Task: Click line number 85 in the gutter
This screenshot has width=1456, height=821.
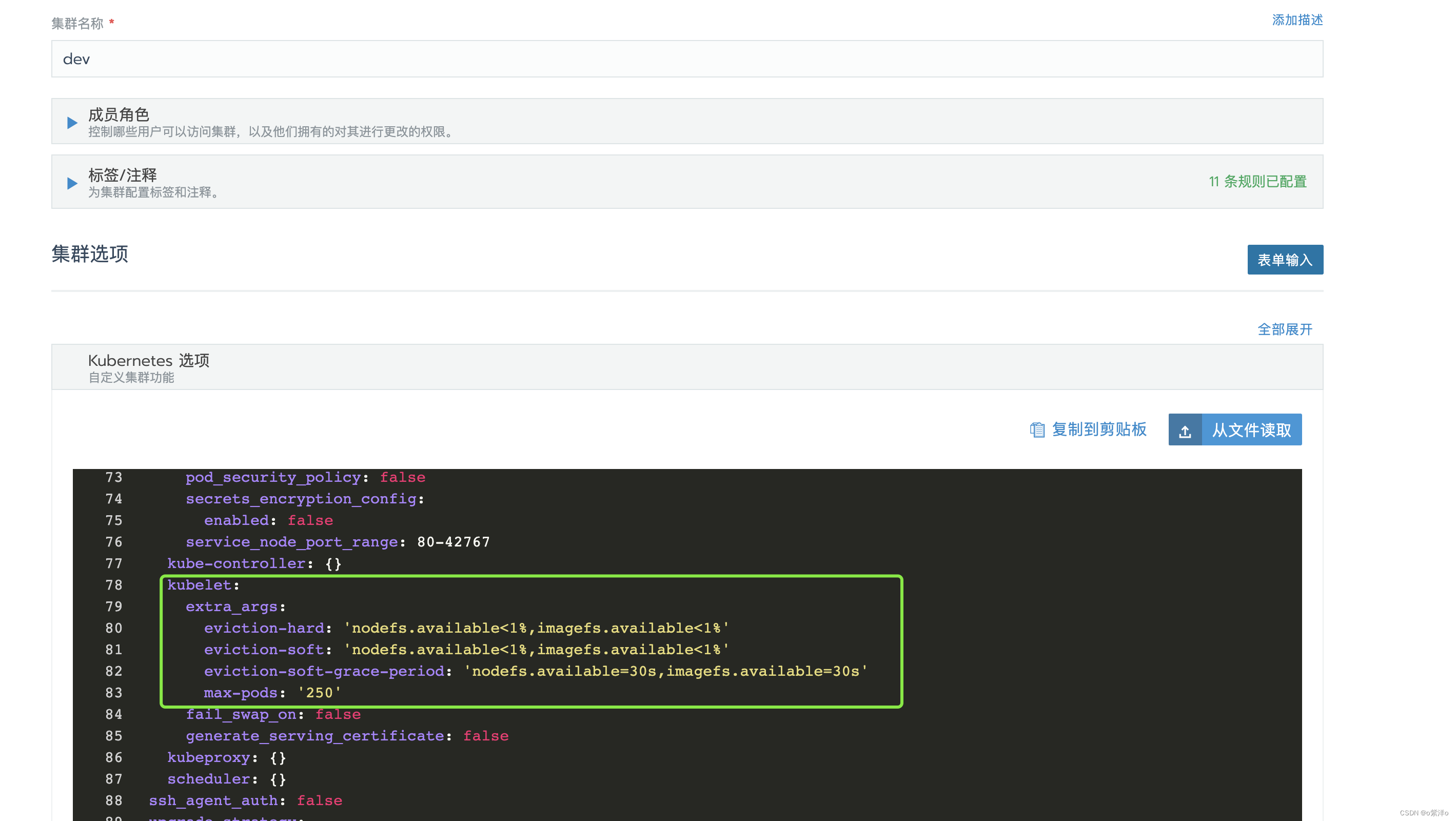Action: [x=113, y=736]
